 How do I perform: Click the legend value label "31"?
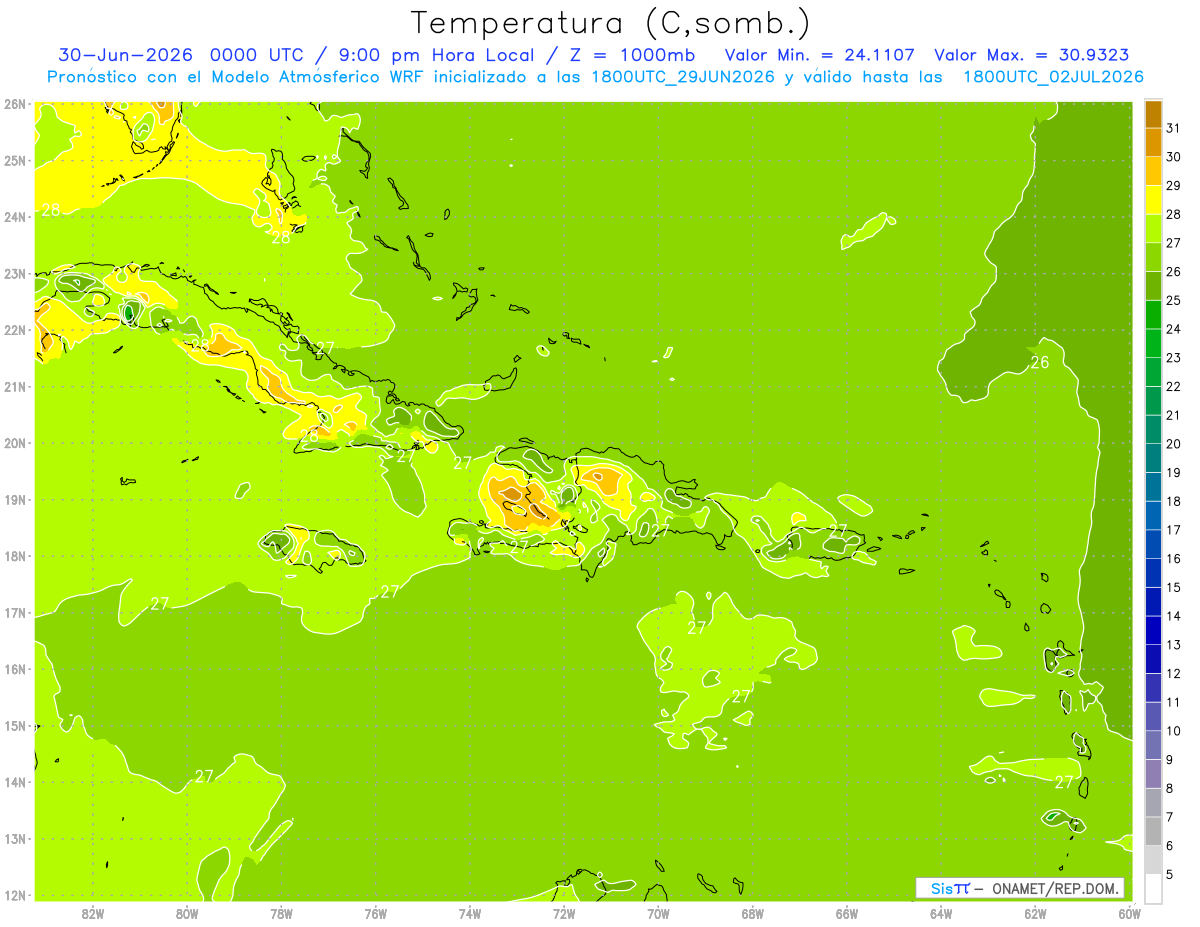1173,128
